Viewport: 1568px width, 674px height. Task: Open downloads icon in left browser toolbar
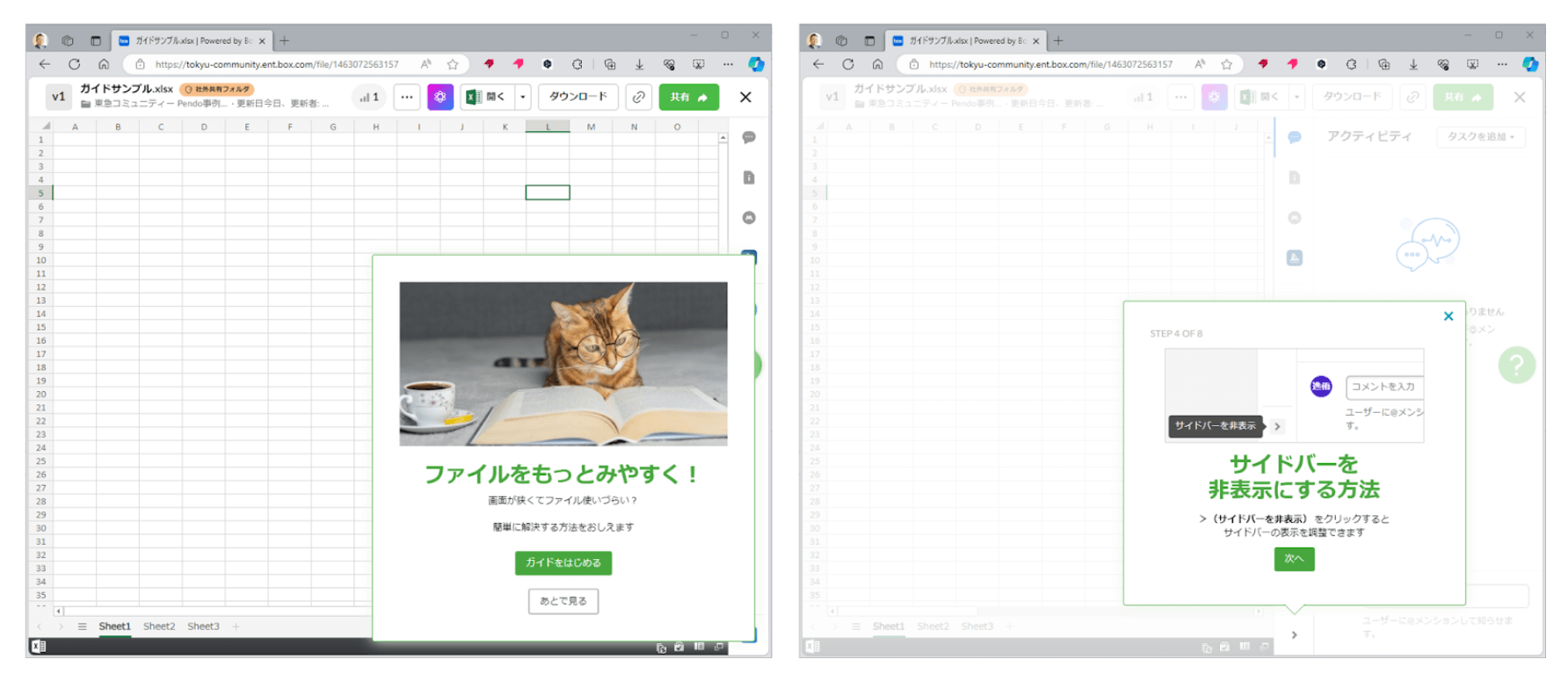(x=639, y=64)
